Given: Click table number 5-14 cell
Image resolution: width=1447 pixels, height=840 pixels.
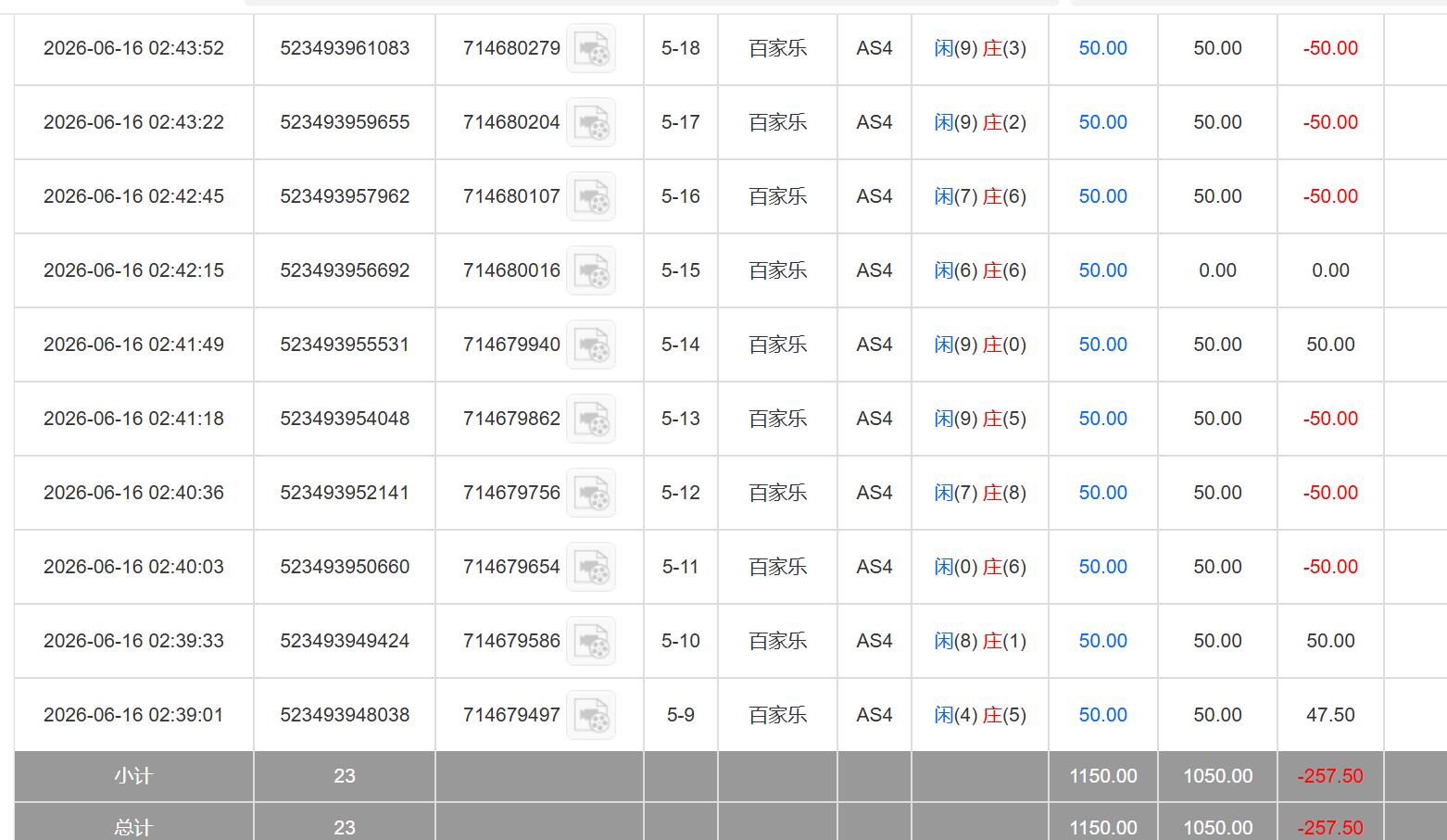Looking at the screenshot, I should tap(681, 345).
